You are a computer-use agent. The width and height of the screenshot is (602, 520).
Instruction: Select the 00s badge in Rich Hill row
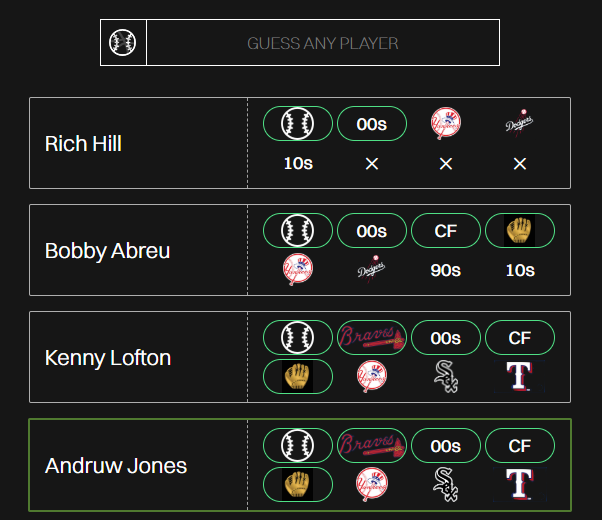point(372,124)
